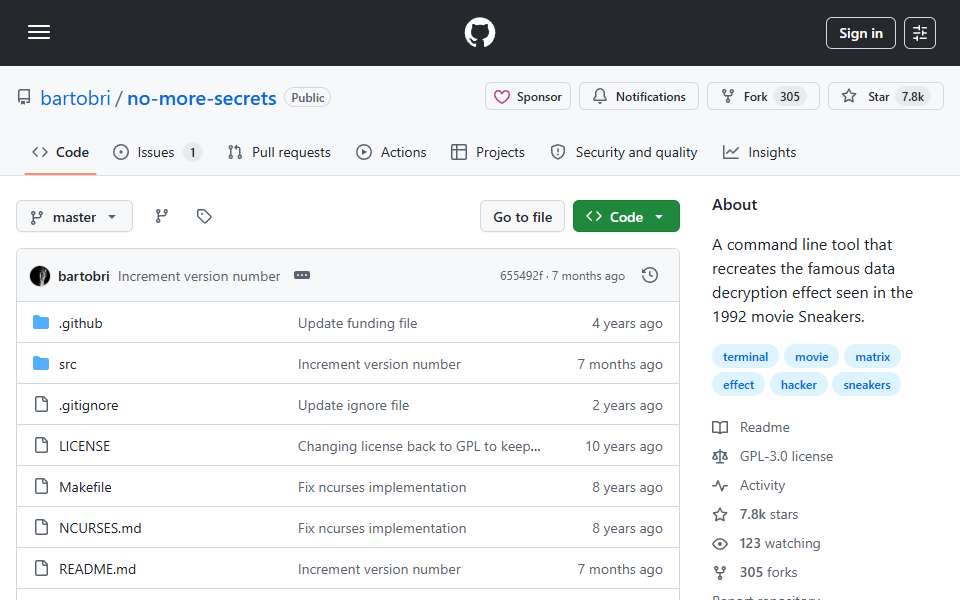Click the file icon next to README.md
The image size is (960, 600).
pyautogui.click(x=41, y=568)
